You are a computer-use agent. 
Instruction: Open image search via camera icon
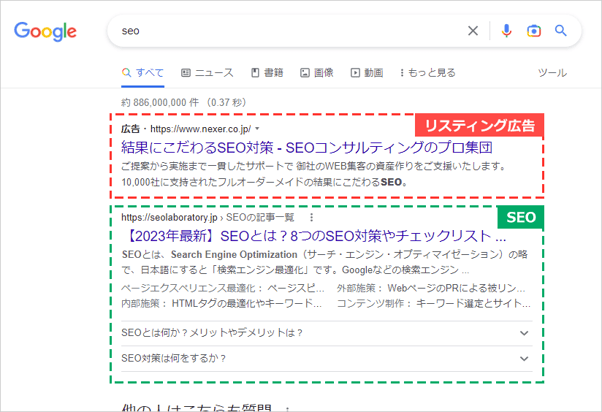point(534,31)
